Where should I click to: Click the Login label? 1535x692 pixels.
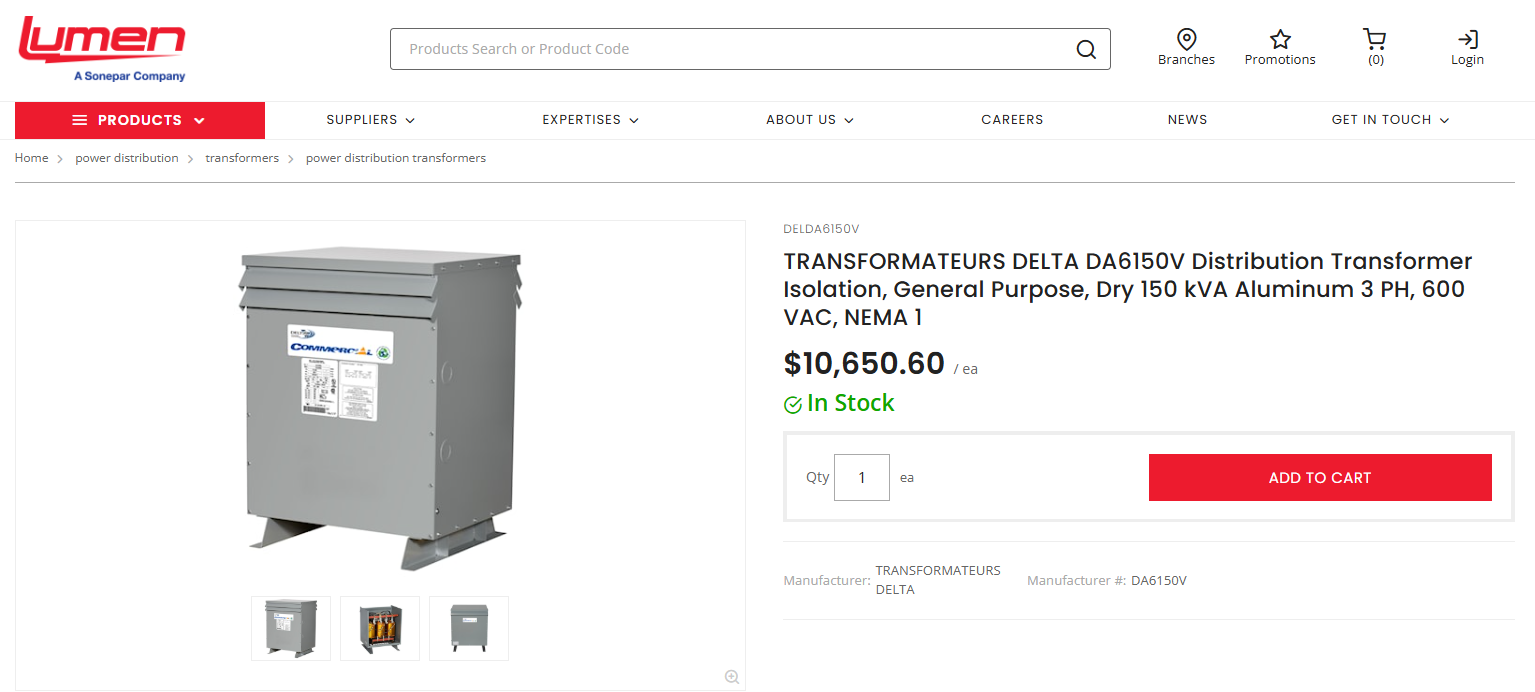tap(1467, 60)
